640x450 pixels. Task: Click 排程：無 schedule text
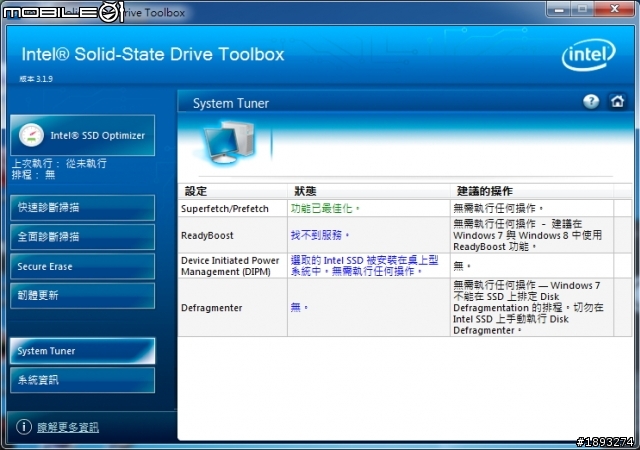click(x=33, y=175)
